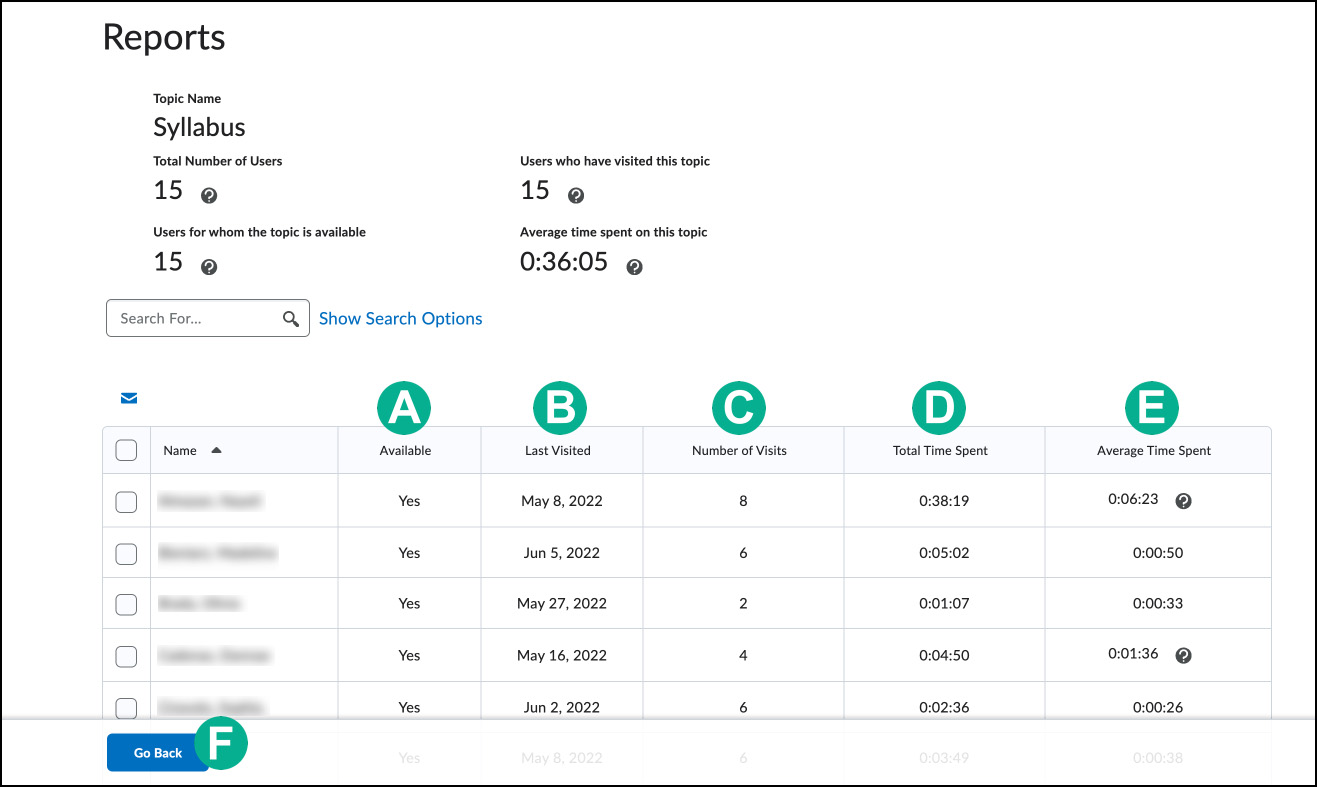Click help icon next to 0:06:23 average

[1183, 501]
